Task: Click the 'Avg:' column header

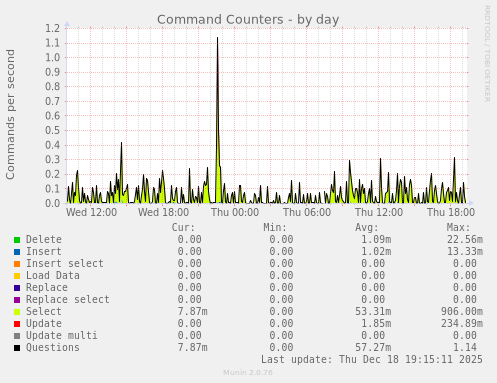Action: 367,227
